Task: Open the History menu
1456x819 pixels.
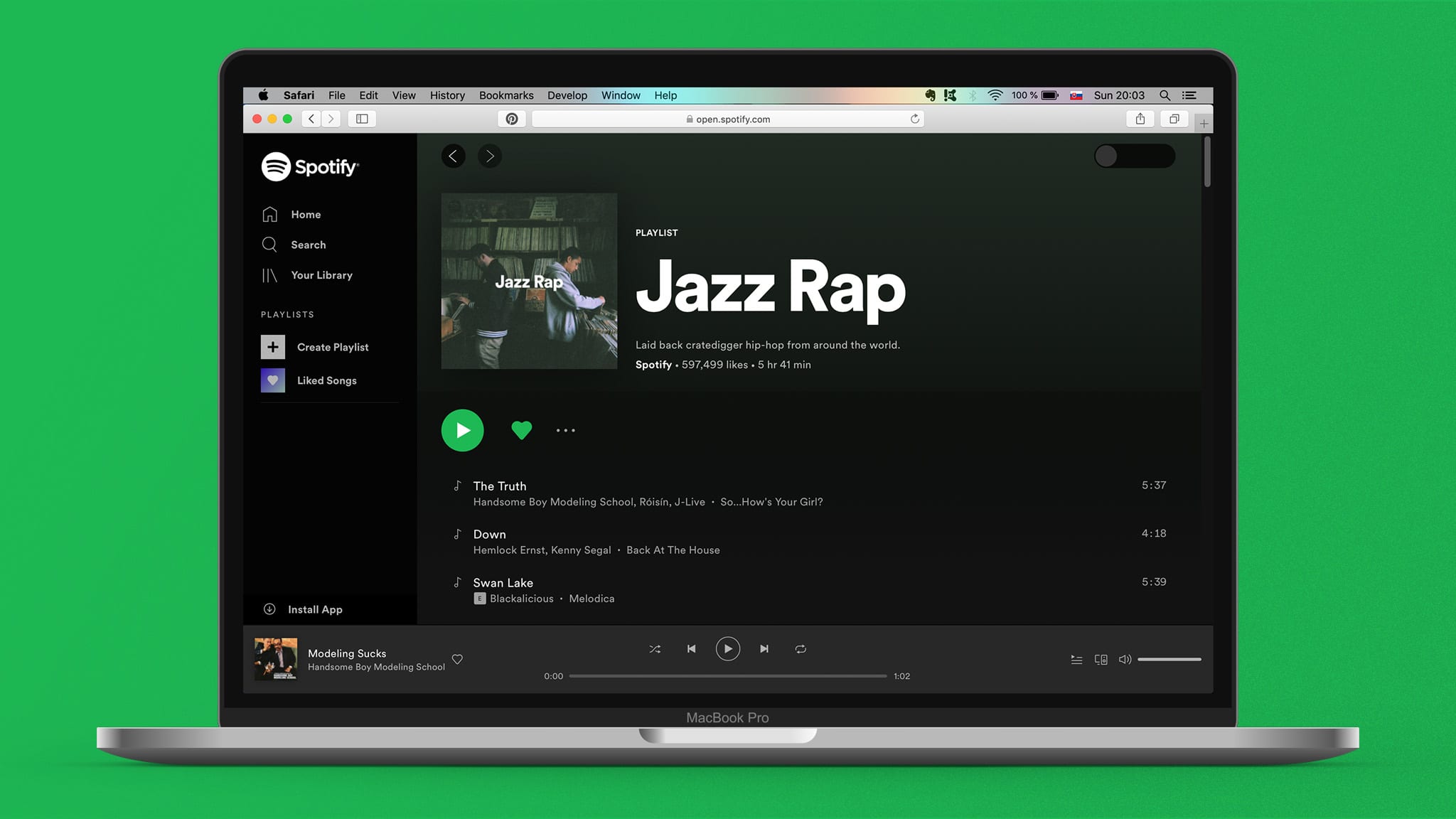Action: tap(447, 95)
